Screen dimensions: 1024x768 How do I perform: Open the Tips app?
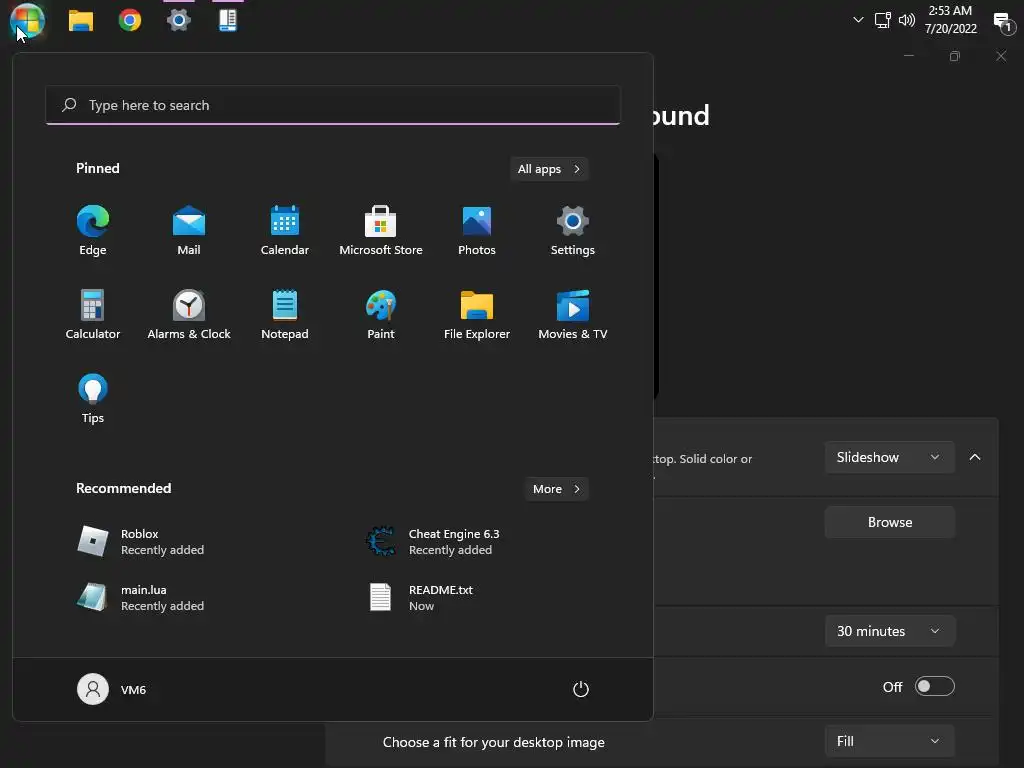pyautogui.click(x=93, y=398)
